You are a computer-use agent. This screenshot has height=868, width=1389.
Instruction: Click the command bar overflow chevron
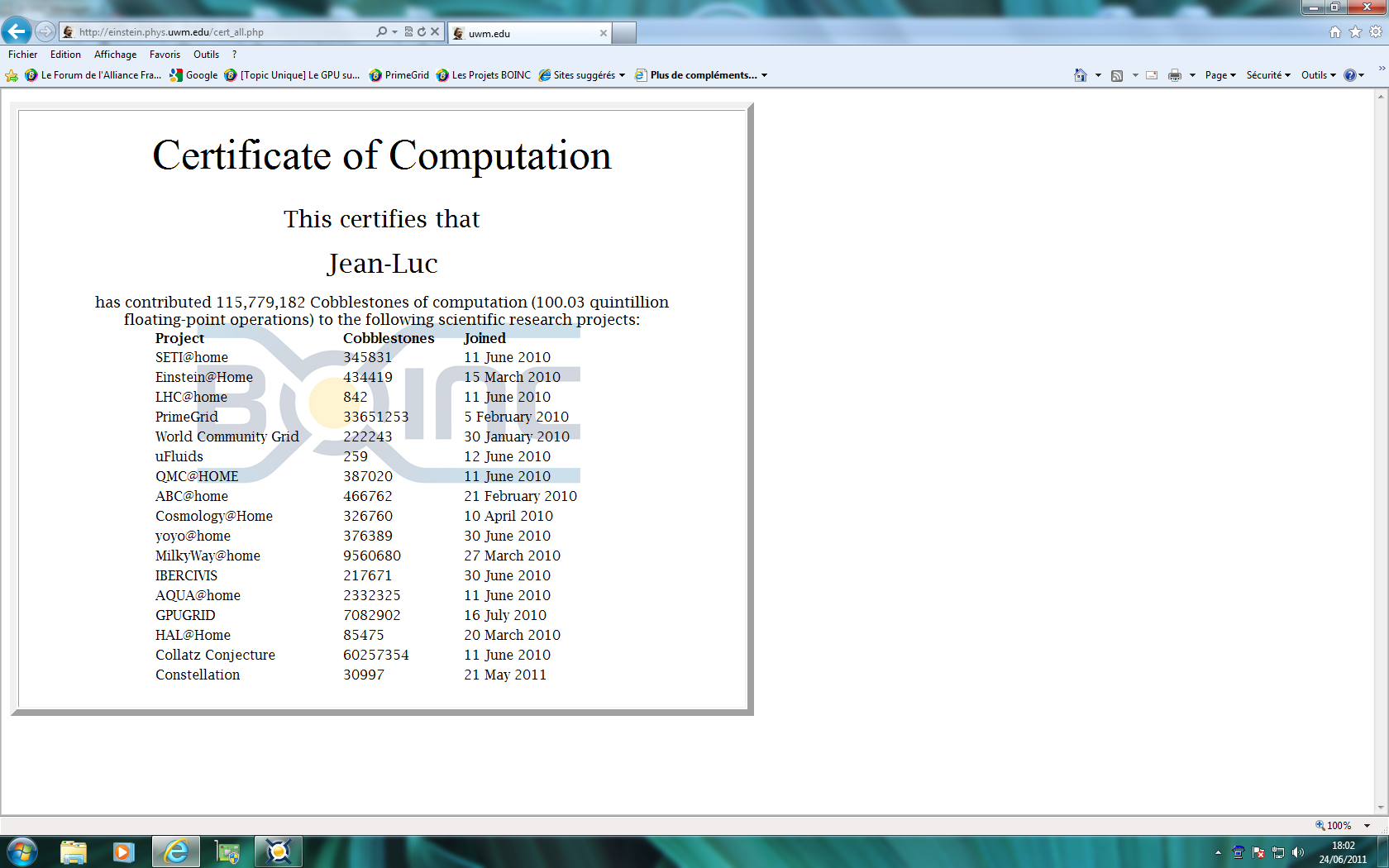[1382, 68]
